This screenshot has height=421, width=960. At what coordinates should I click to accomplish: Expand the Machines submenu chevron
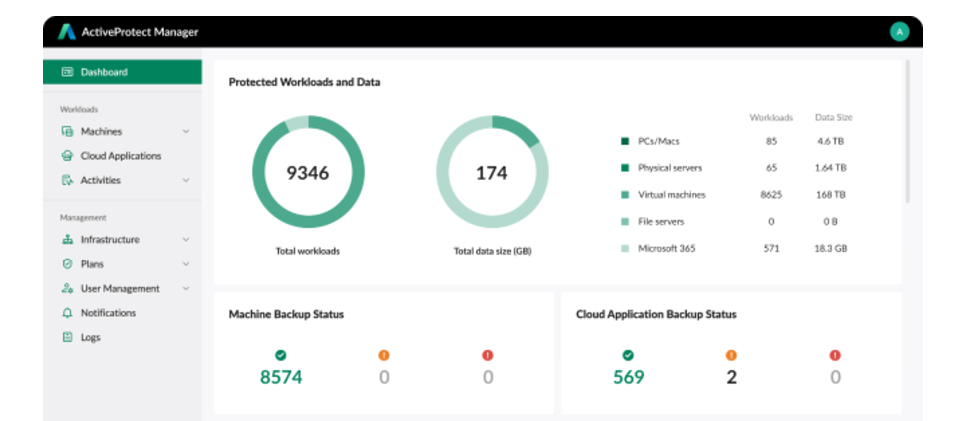point(186,131)
